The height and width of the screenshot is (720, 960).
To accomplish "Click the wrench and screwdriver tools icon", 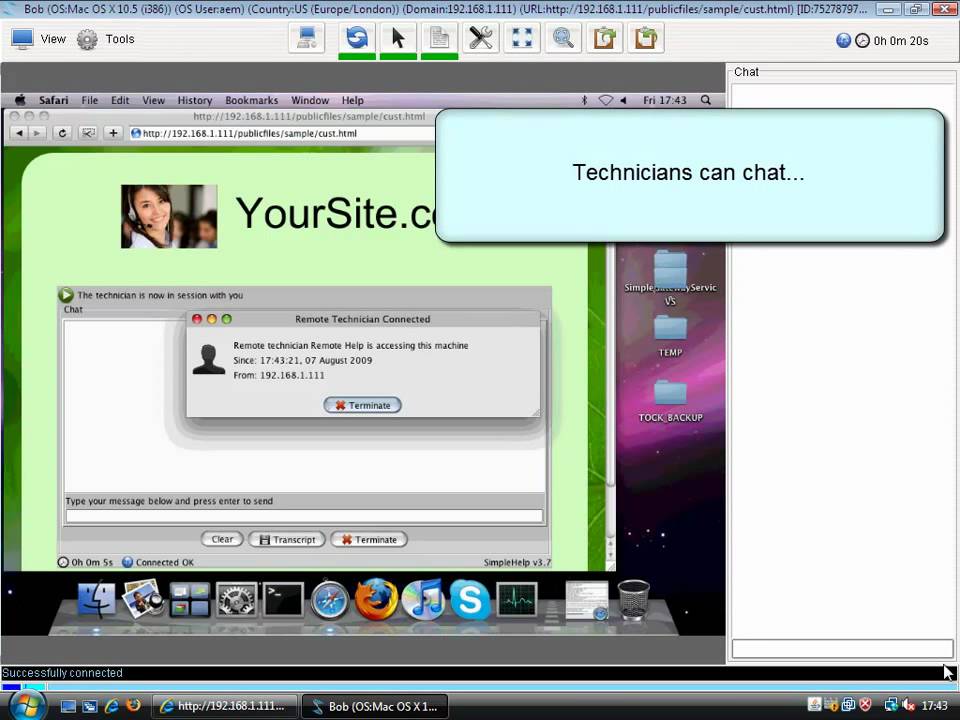I will click(x=481, y=38).
